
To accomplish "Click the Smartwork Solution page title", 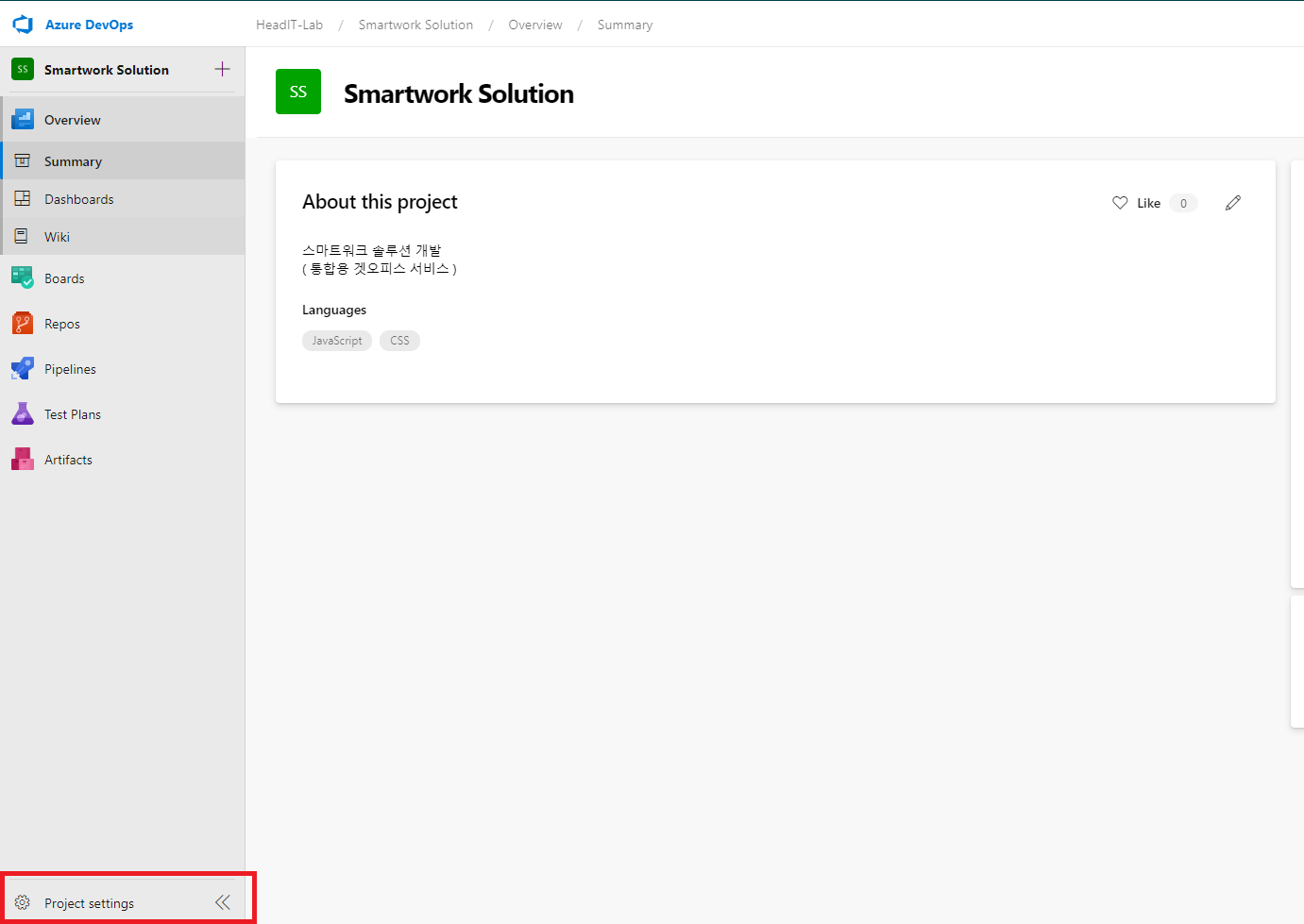I will (x=459, y=93).
